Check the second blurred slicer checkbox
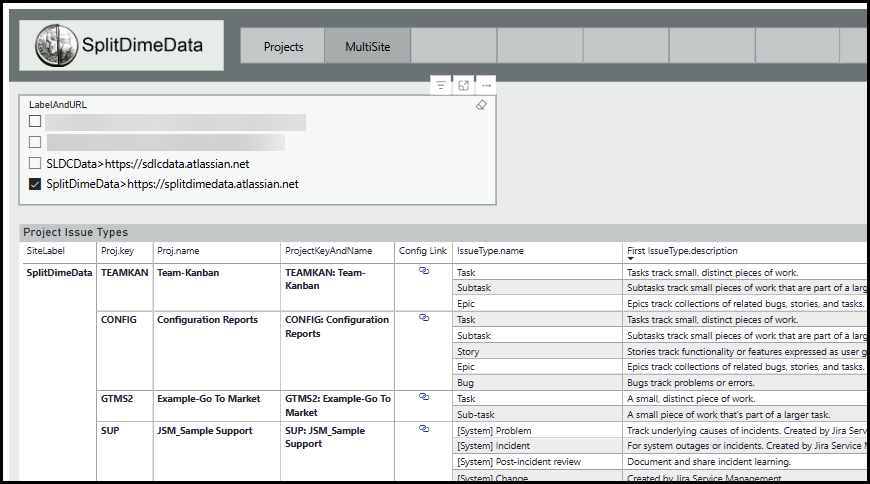Screen dimensions: 870x484 35,142
